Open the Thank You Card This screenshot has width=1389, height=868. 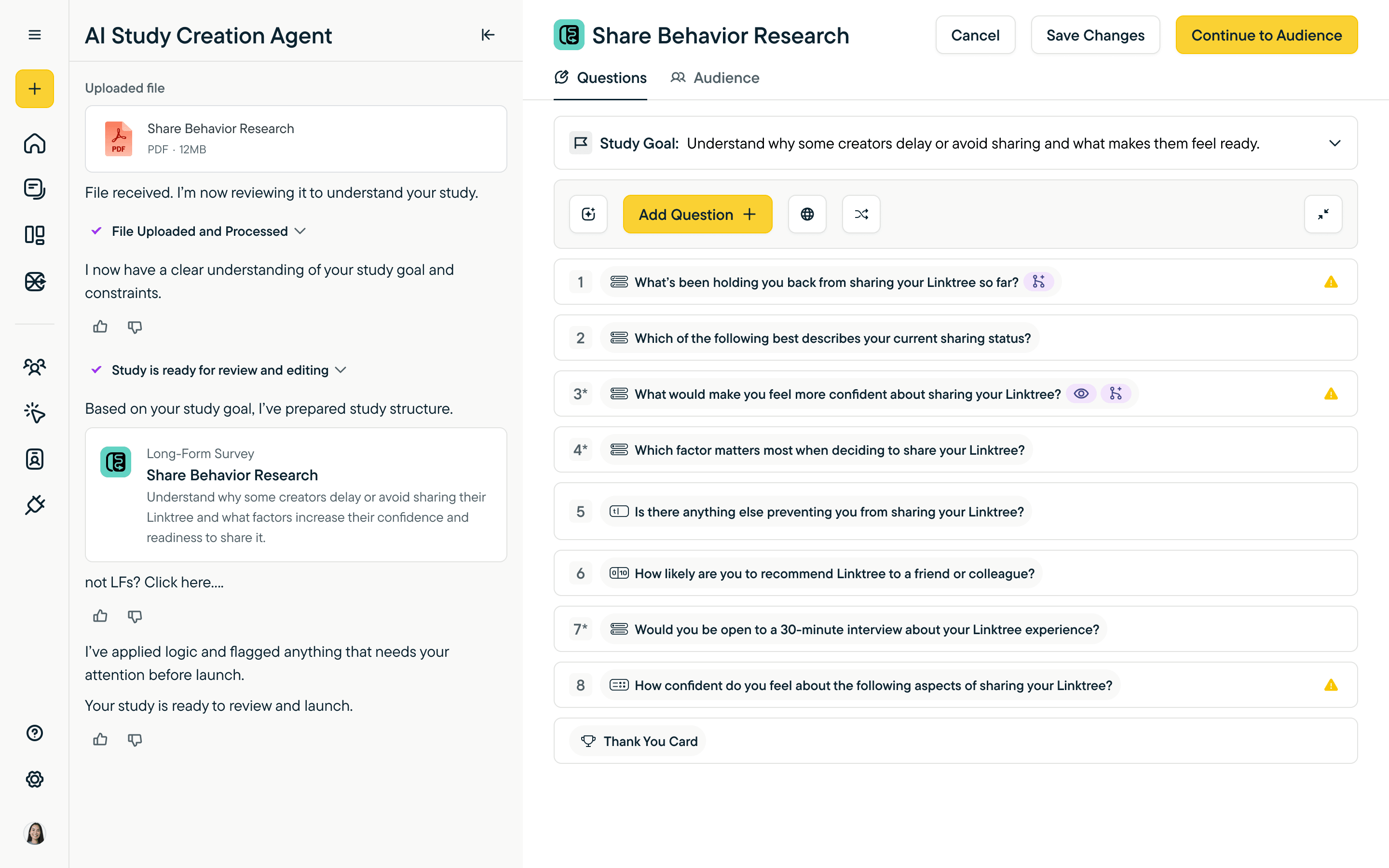tap(955, 741)
